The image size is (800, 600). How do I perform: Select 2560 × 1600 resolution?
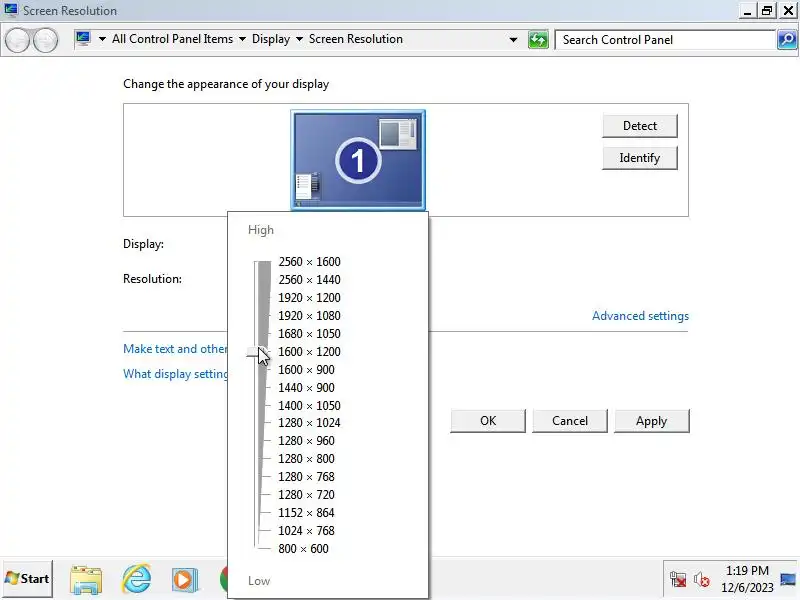click(309, 262)
